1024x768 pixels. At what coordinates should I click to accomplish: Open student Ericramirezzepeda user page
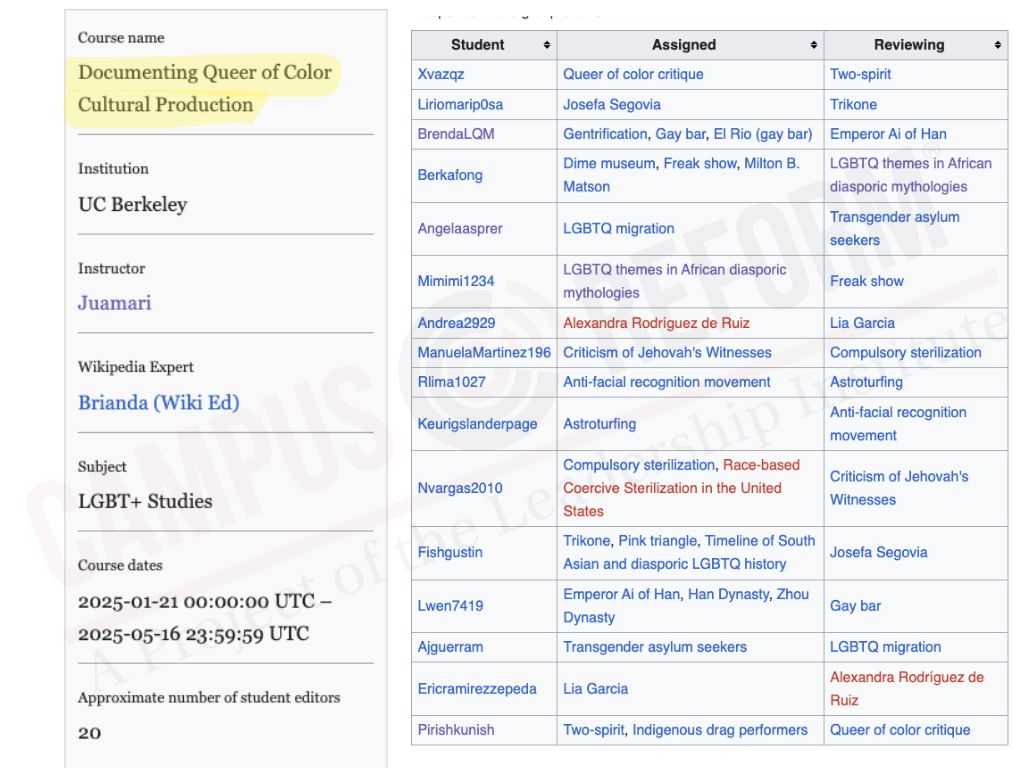coord(477,689)
